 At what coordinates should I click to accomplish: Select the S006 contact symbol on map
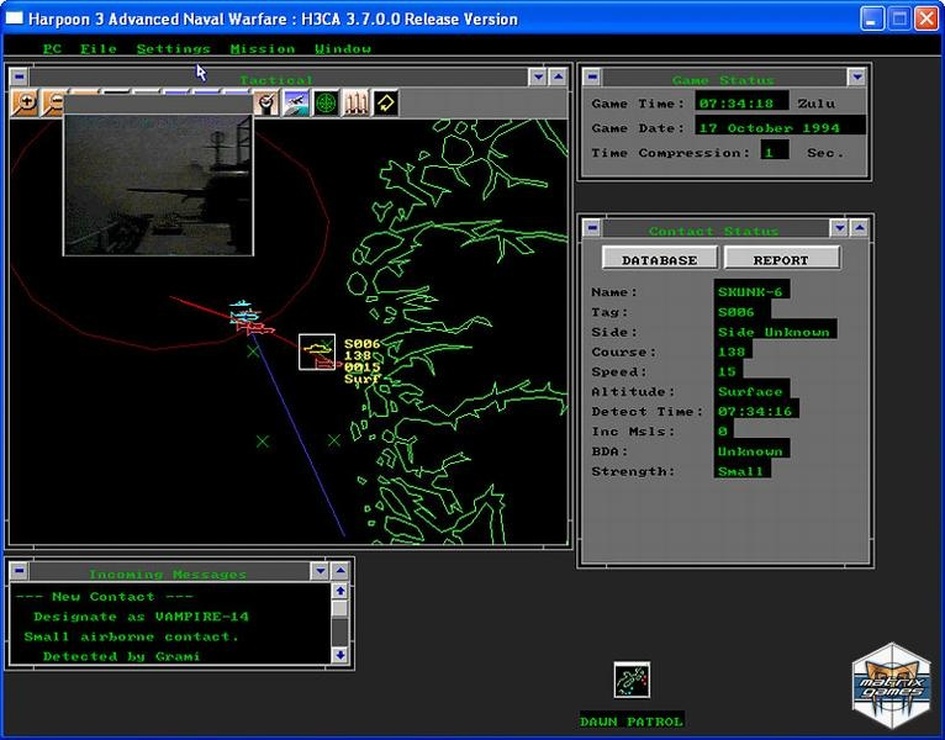[317, 351]
